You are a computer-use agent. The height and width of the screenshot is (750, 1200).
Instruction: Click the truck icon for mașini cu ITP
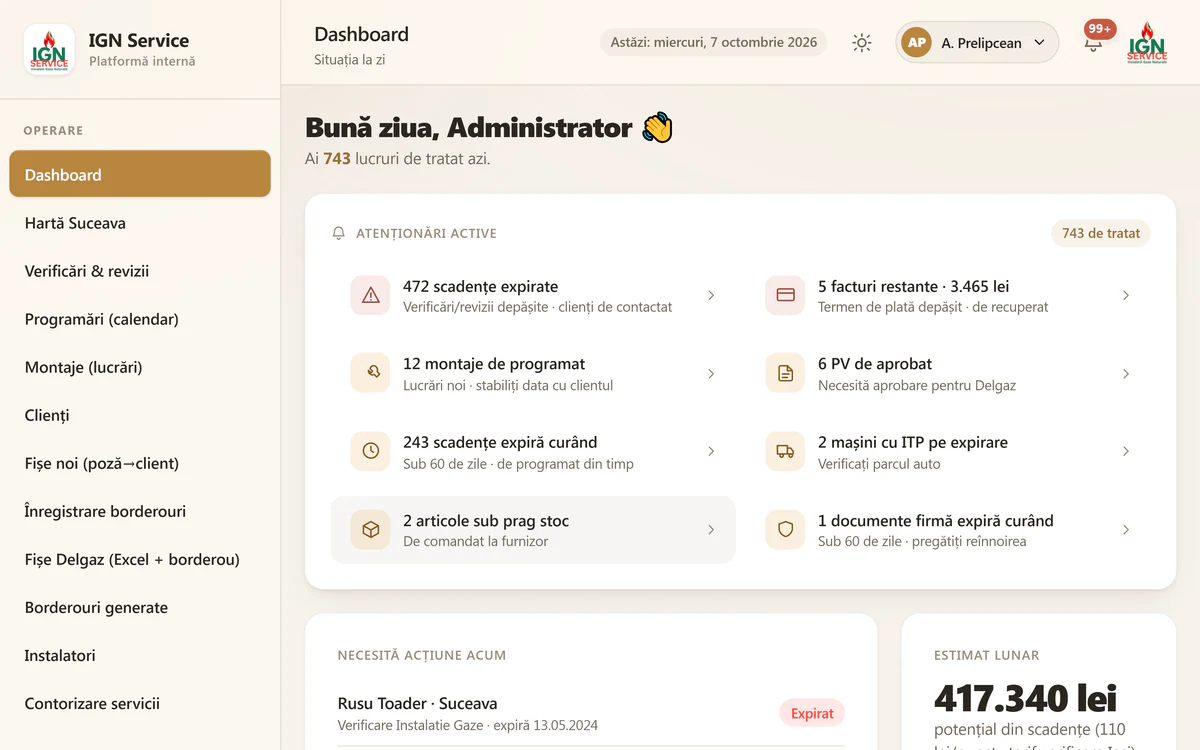[785, 451]
